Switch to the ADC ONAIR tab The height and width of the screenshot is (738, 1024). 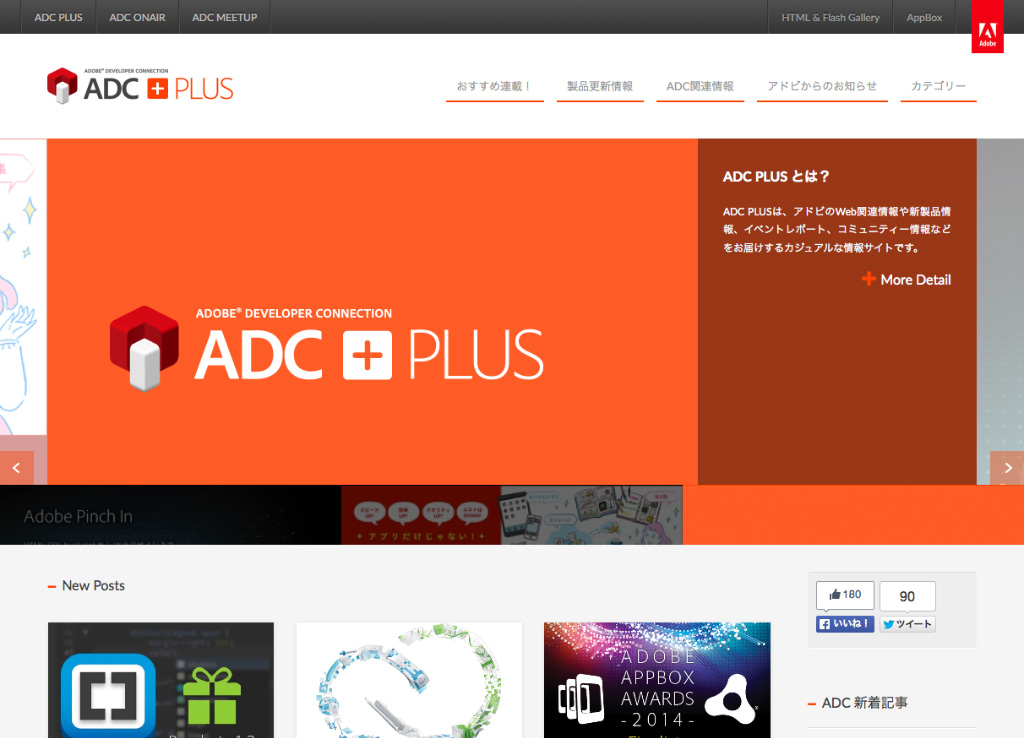pyautogui.click(x=138, y=17)
